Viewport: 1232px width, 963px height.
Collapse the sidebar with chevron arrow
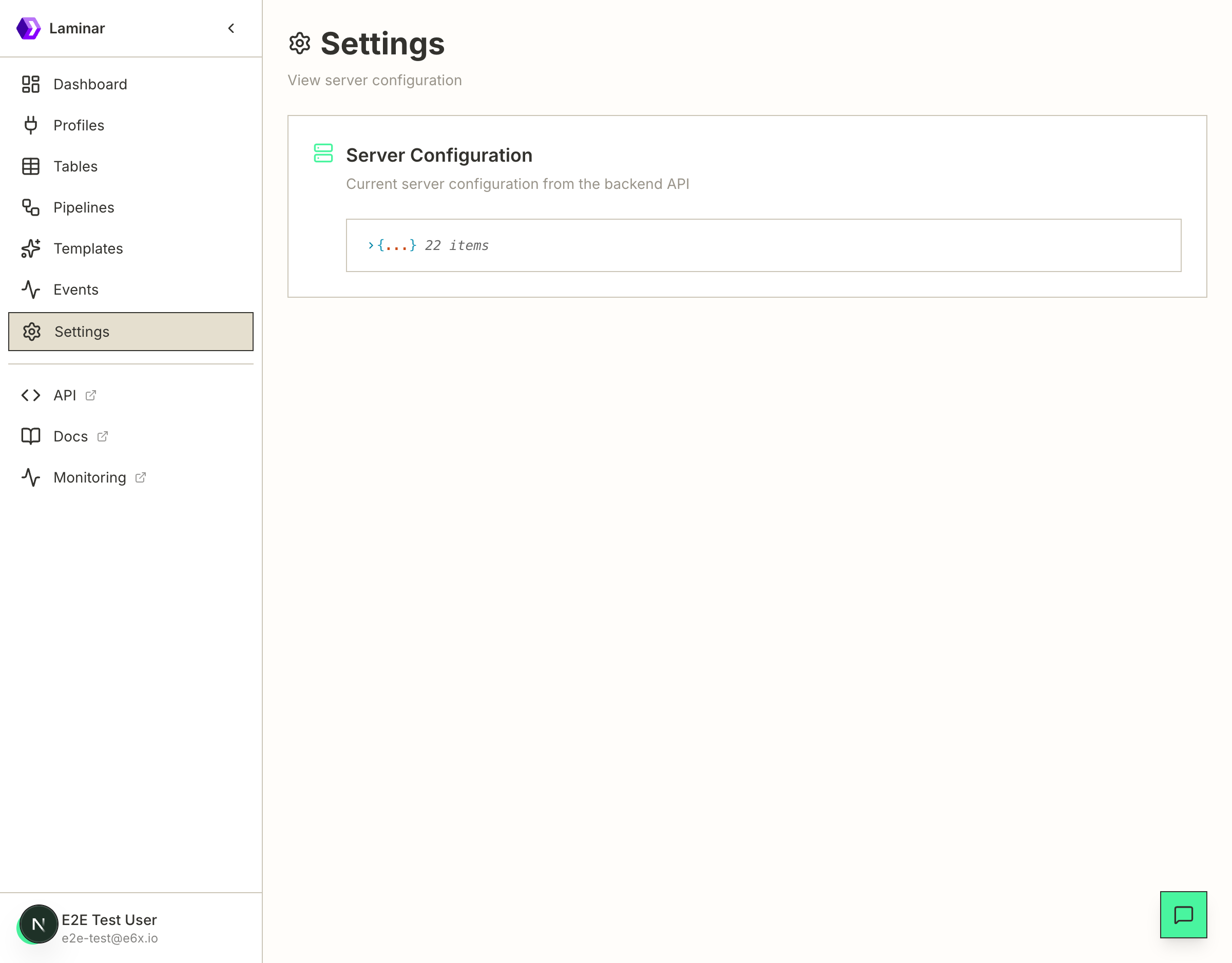(x=232, y=28)
